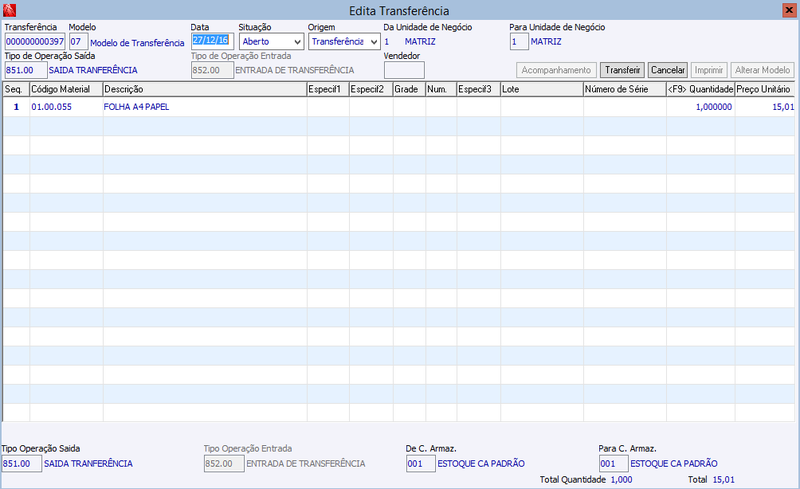Click the Imprimir button

[709, 70]
